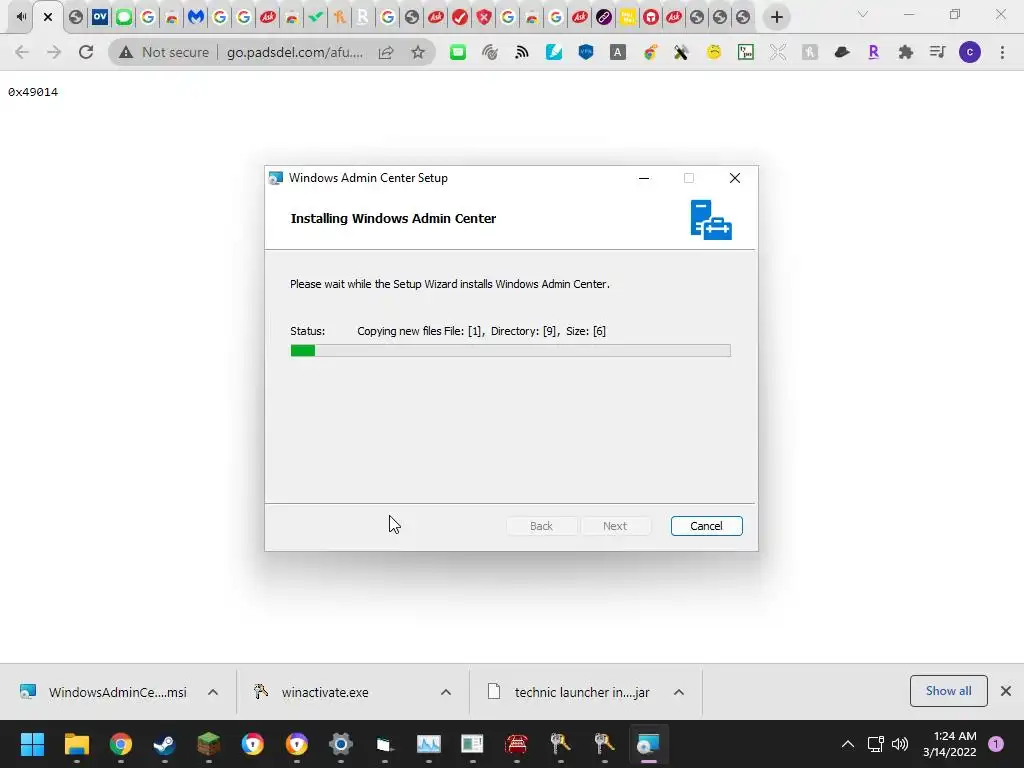Expand options for winactivate.exe download
Viewport: 1024px width, 768px height.
click(x=446, y=692)
